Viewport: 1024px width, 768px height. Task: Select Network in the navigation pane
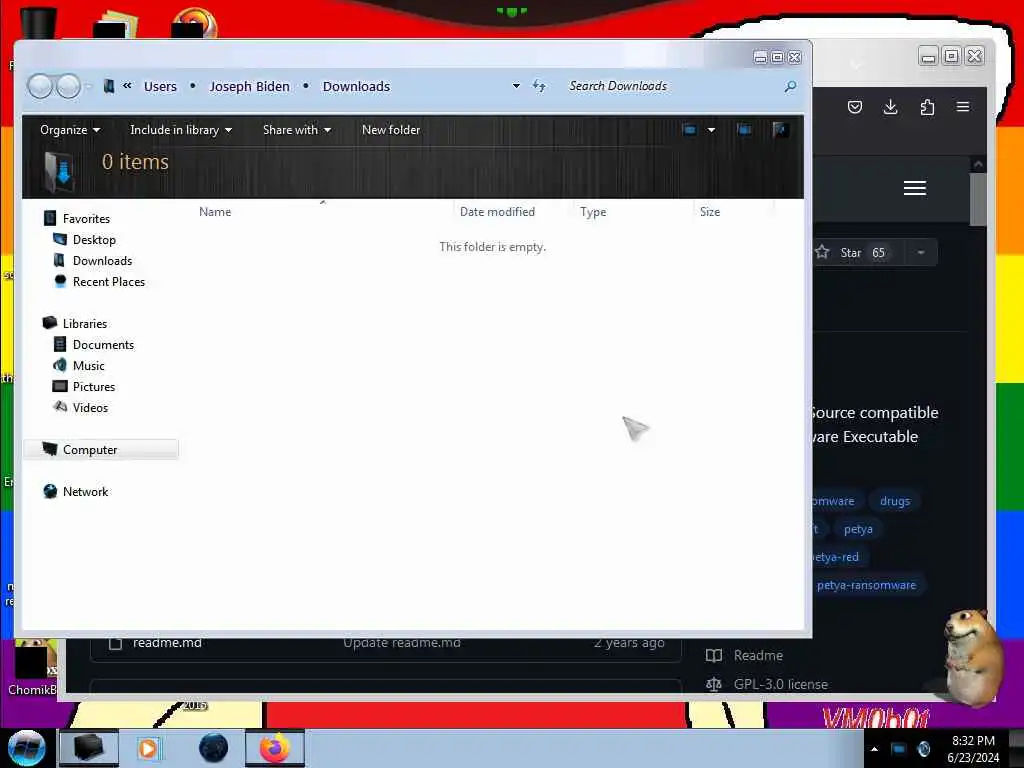click(x=76, y=491)
